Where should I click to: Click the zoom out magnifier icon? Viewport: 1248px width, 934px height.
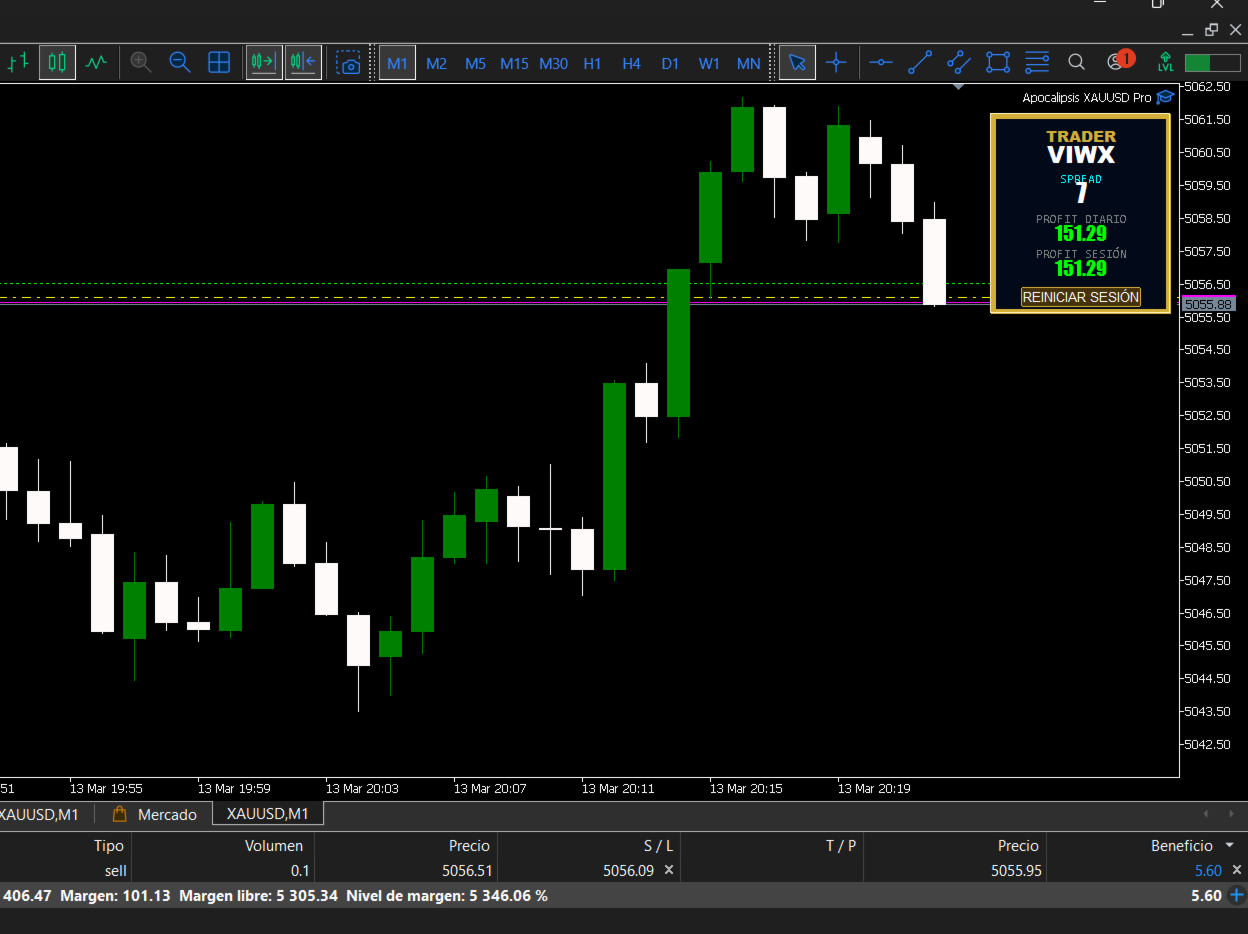tap(180, 62)
